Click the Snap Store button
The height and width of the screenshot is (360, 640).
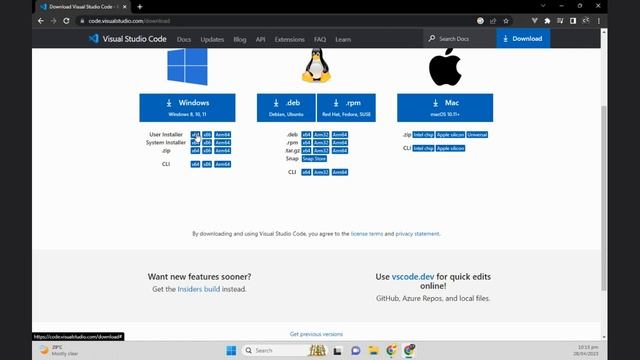[314, 158]
